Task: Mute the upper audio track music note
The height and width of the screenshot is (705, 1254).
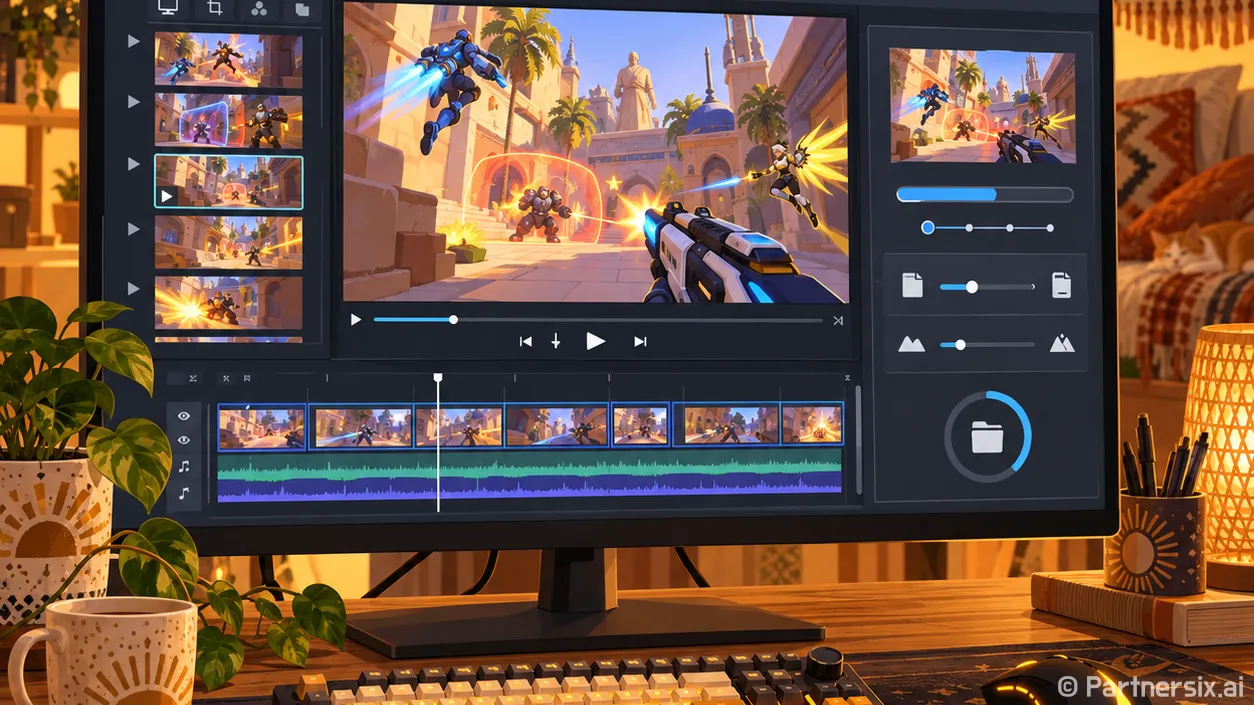Action: coord(184,466)
